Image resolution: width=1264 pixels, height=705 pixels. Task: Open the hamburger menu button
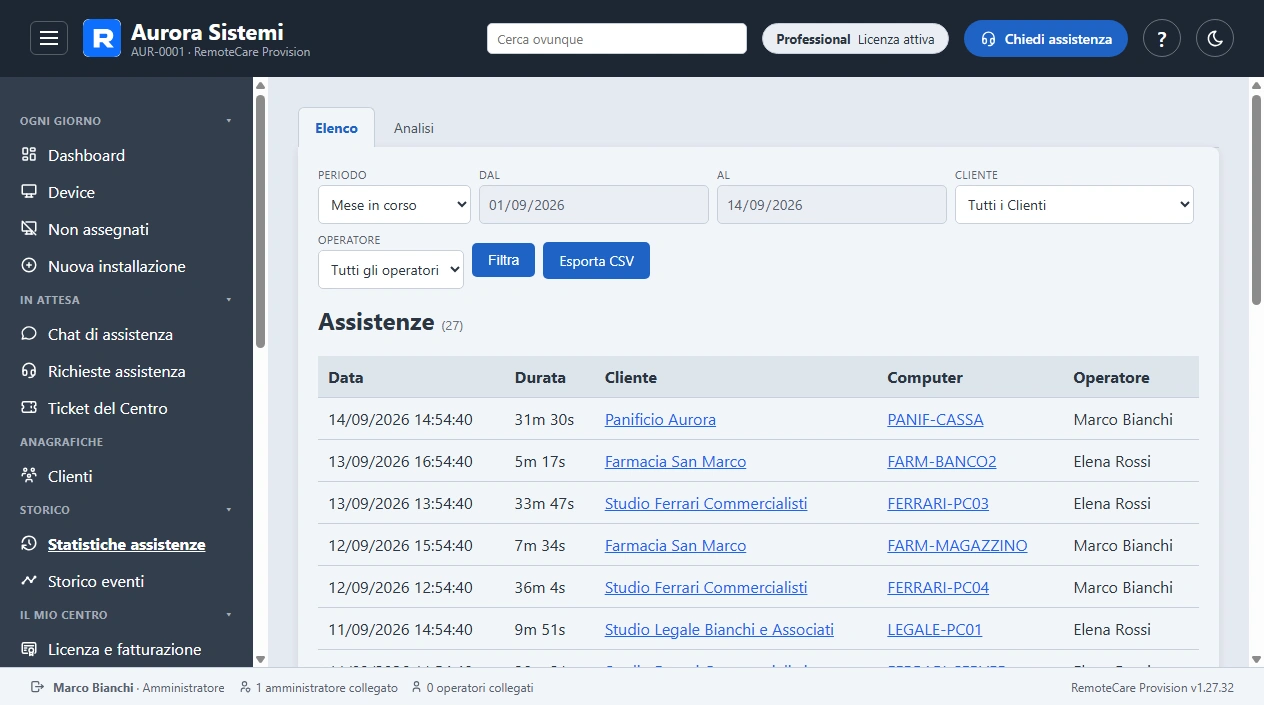click(x=49, y=39)
